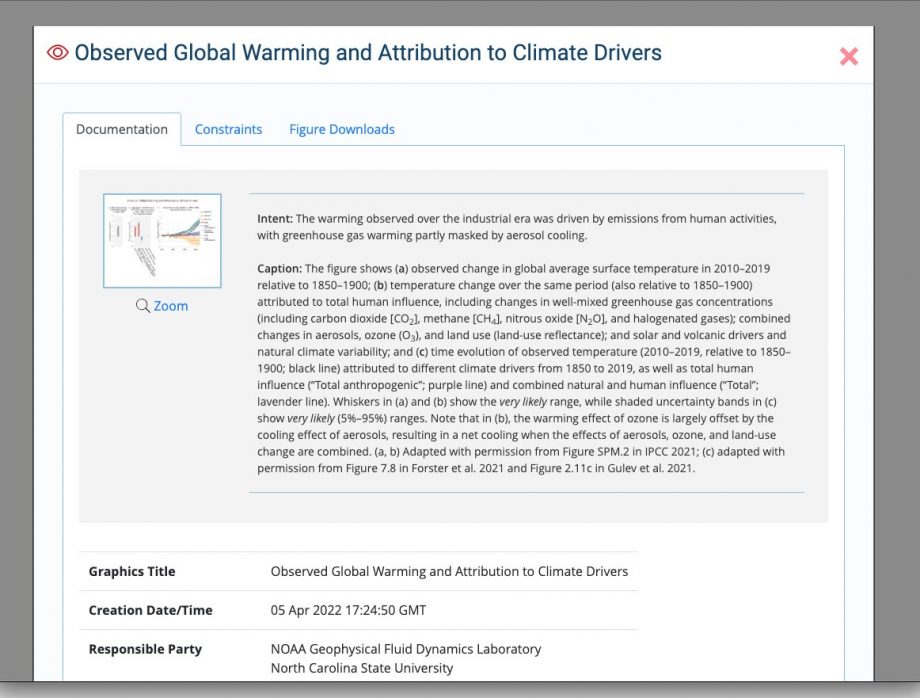Screen dimensions: 920x698
Task: Close the dialog with the red X
Action: tap(848, 56)
